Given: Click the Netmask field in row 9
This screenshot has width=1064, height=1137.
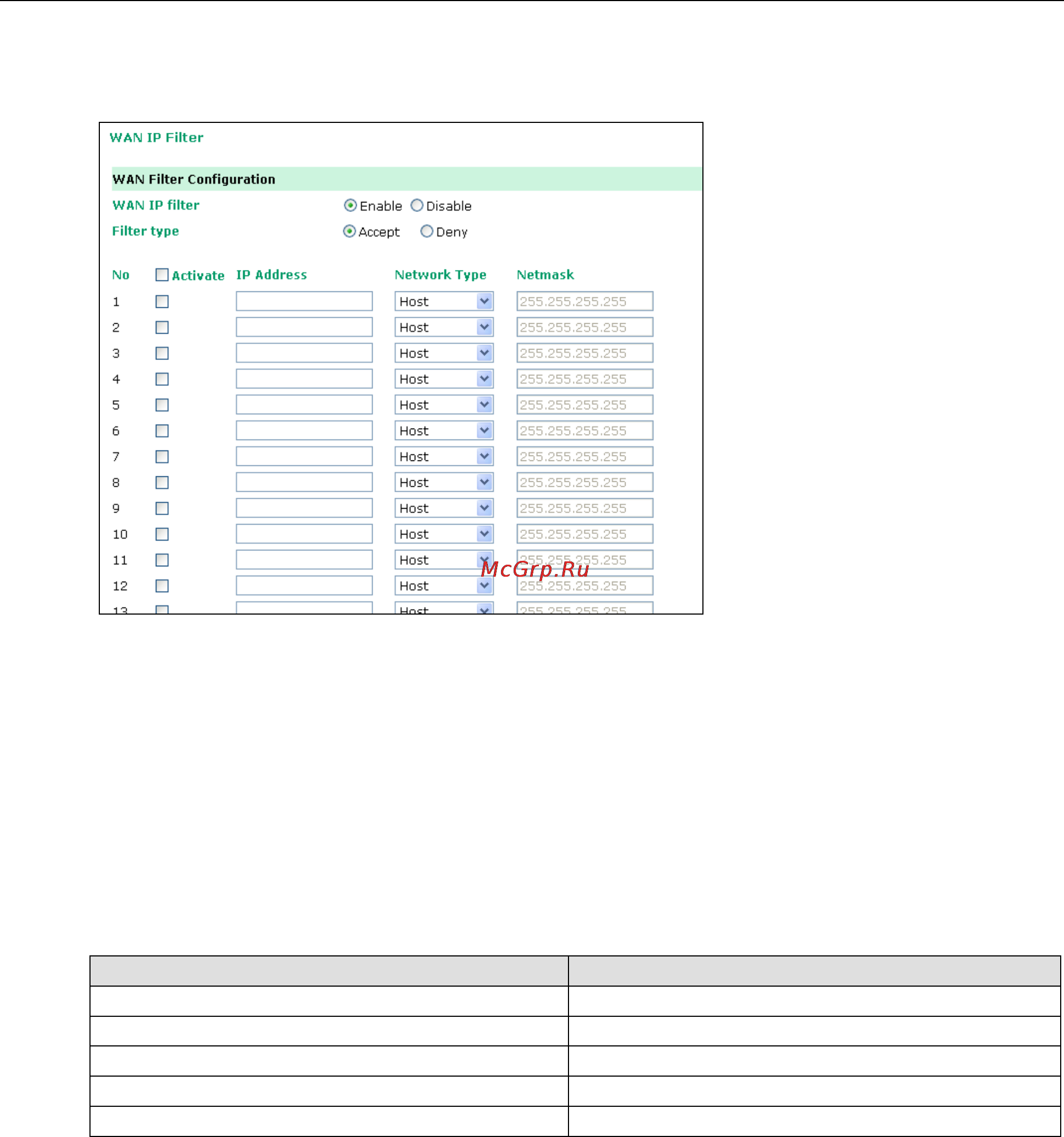Looking at the screenshot, I should [x=584, y=508].
